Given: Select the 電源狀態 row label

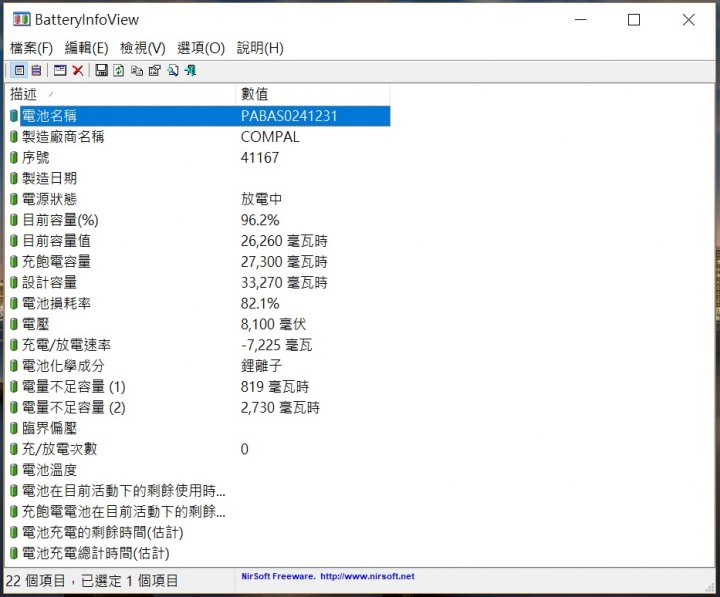Looking at the screenshot, I should tap(50, 199).
